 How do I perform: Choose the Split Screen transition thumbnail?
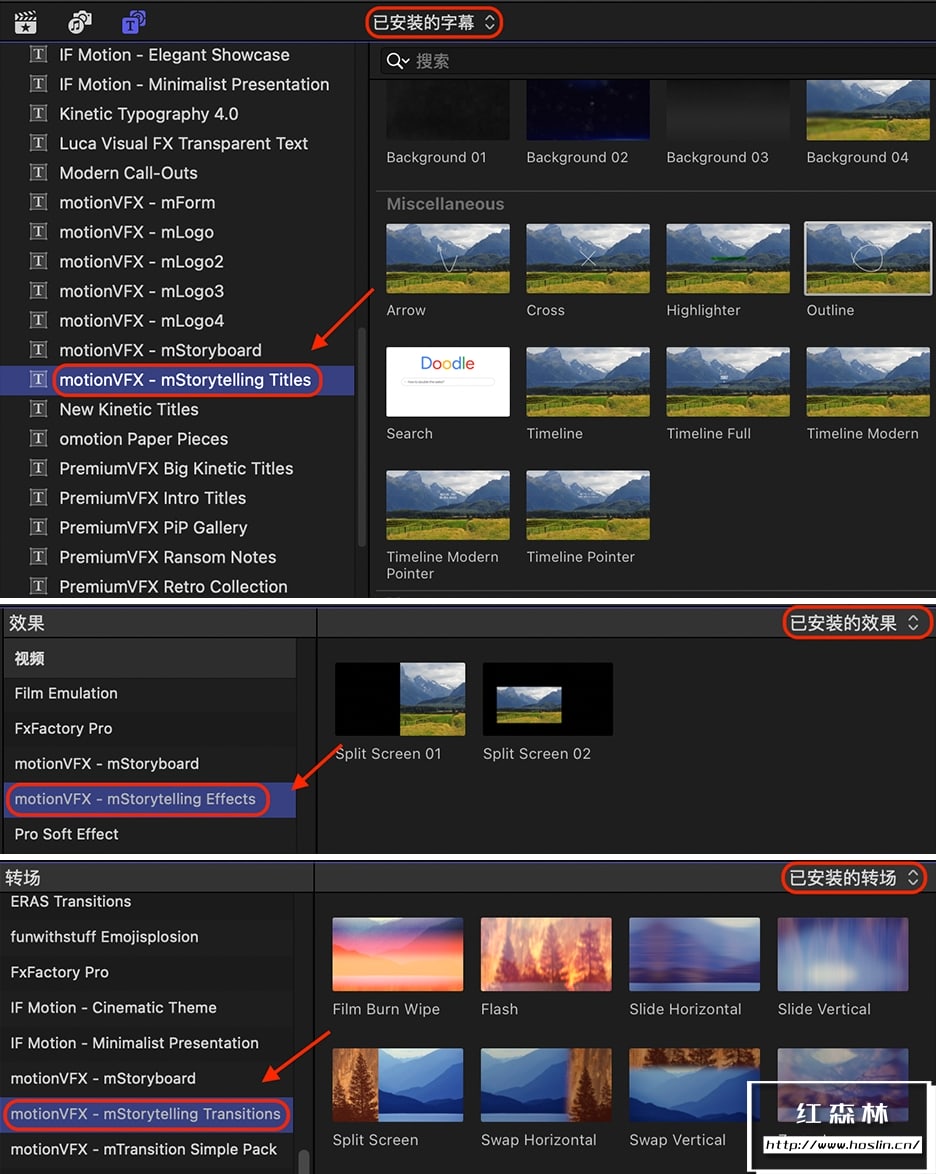point(398,1085)
